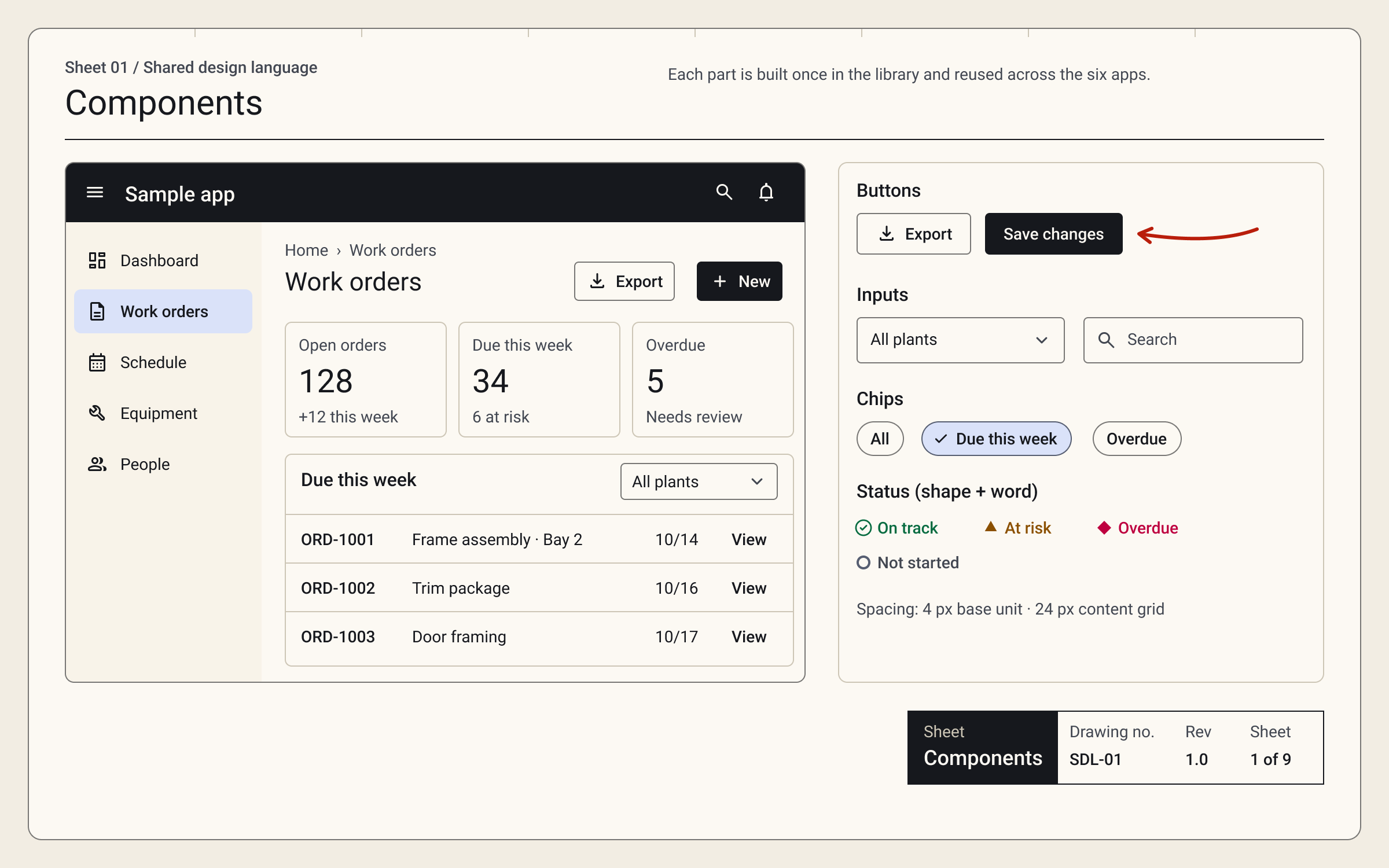
Task: Click the Trim package row text
Action: [461, 588]
